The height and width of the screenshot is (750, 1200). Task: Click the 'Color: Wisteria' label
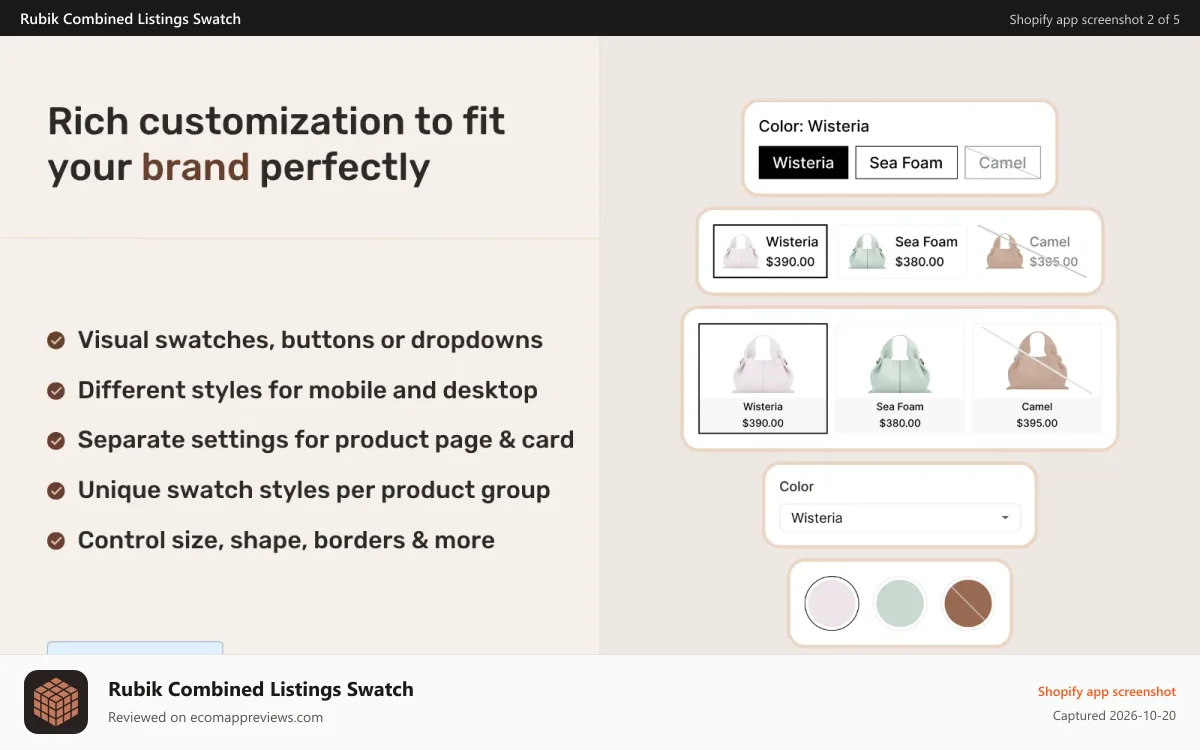point(814,126)
